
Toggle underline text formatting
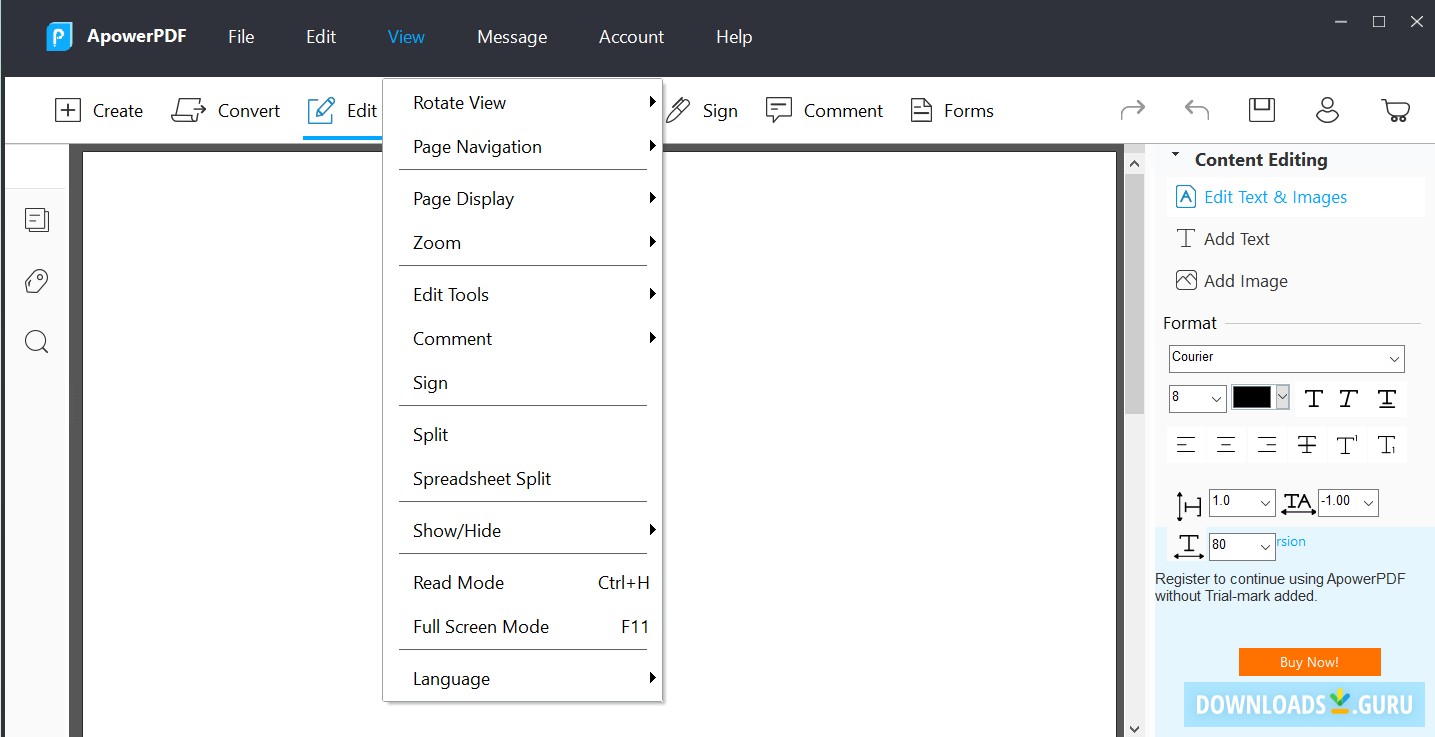[x=1386, y=398]
